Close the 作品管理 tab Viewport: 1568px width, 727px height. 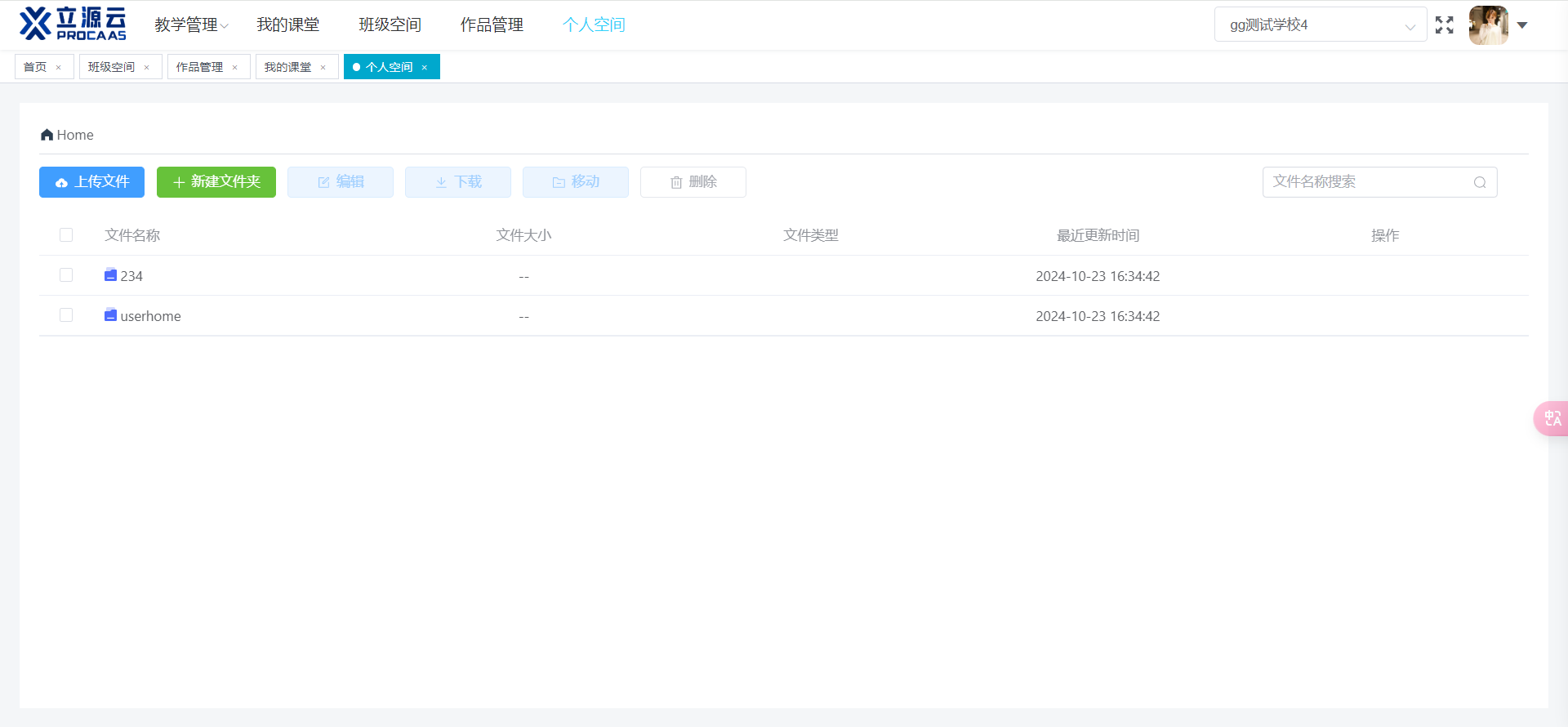click(235, 68)
